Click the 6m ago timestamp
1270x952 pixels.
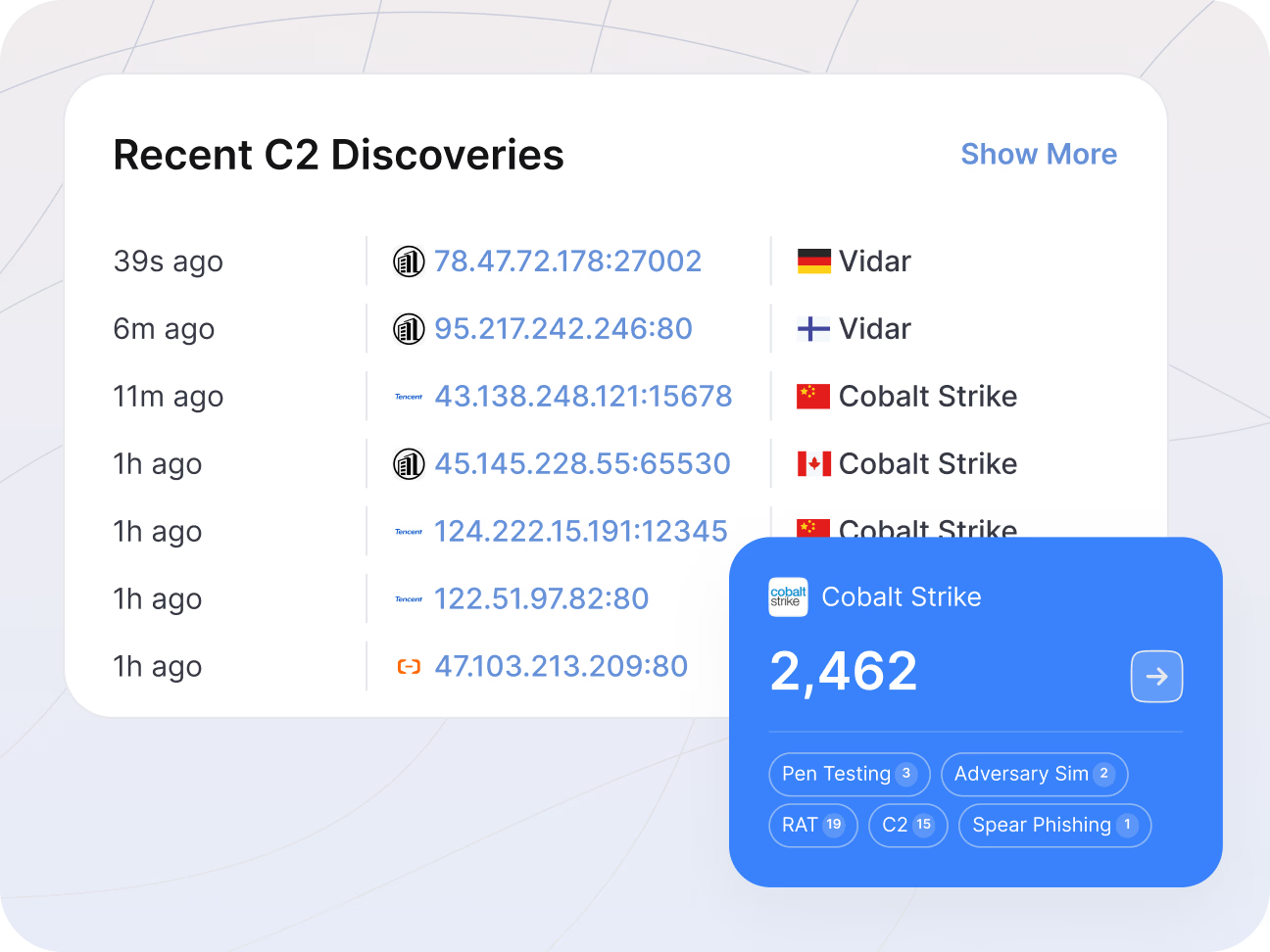coord(164,329)
